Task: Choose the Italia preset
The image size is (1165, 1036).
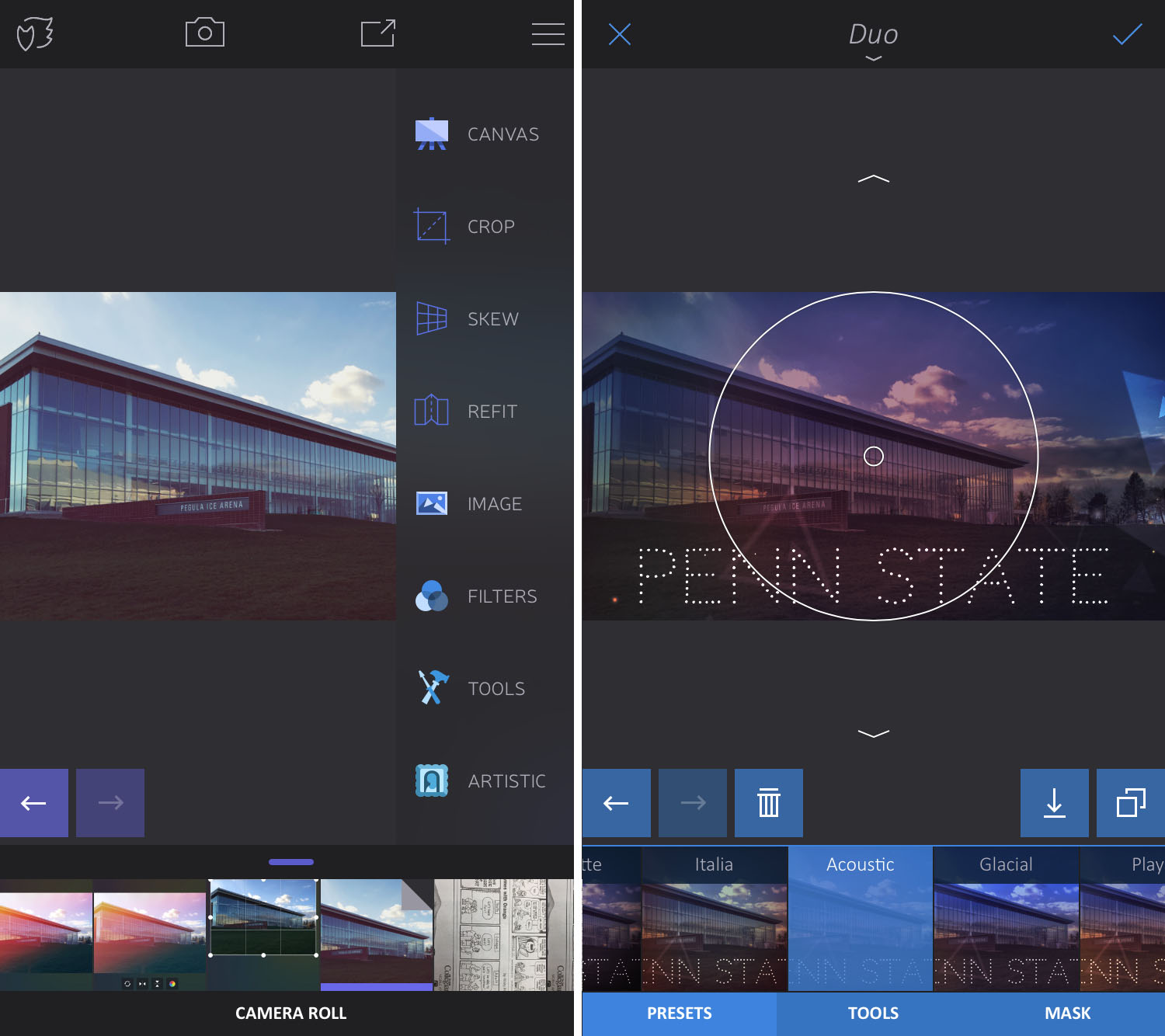Action: click(x=715, y=919)
